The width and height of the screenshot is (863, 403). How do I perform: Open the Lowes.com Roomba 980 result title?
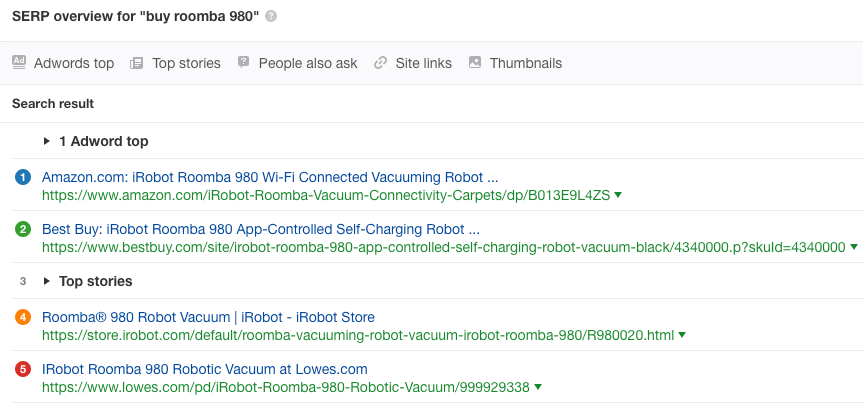(x=205, y=369)
